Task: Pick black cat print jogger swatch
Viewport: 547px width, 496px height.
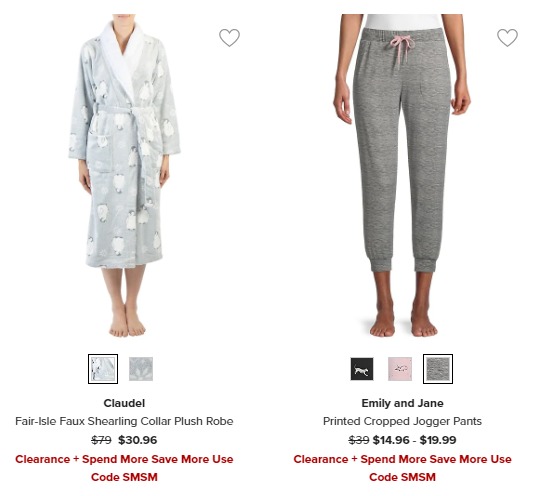Action: pyautogui.click(x=362, y=369)
